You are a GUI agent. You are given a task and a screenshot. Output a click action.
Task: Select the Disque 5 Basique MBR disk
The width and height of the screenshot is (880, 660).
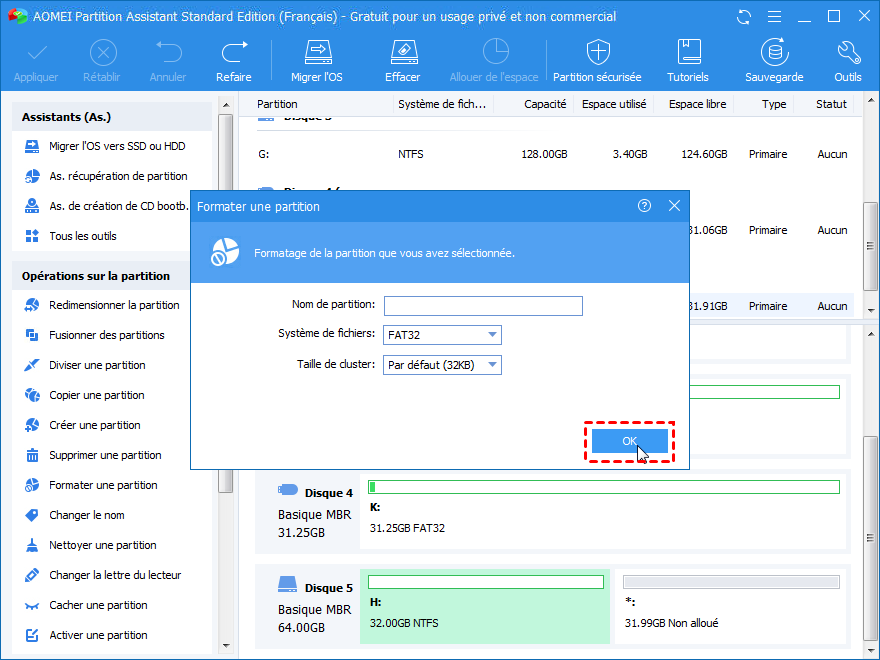(x=308, y=606)
